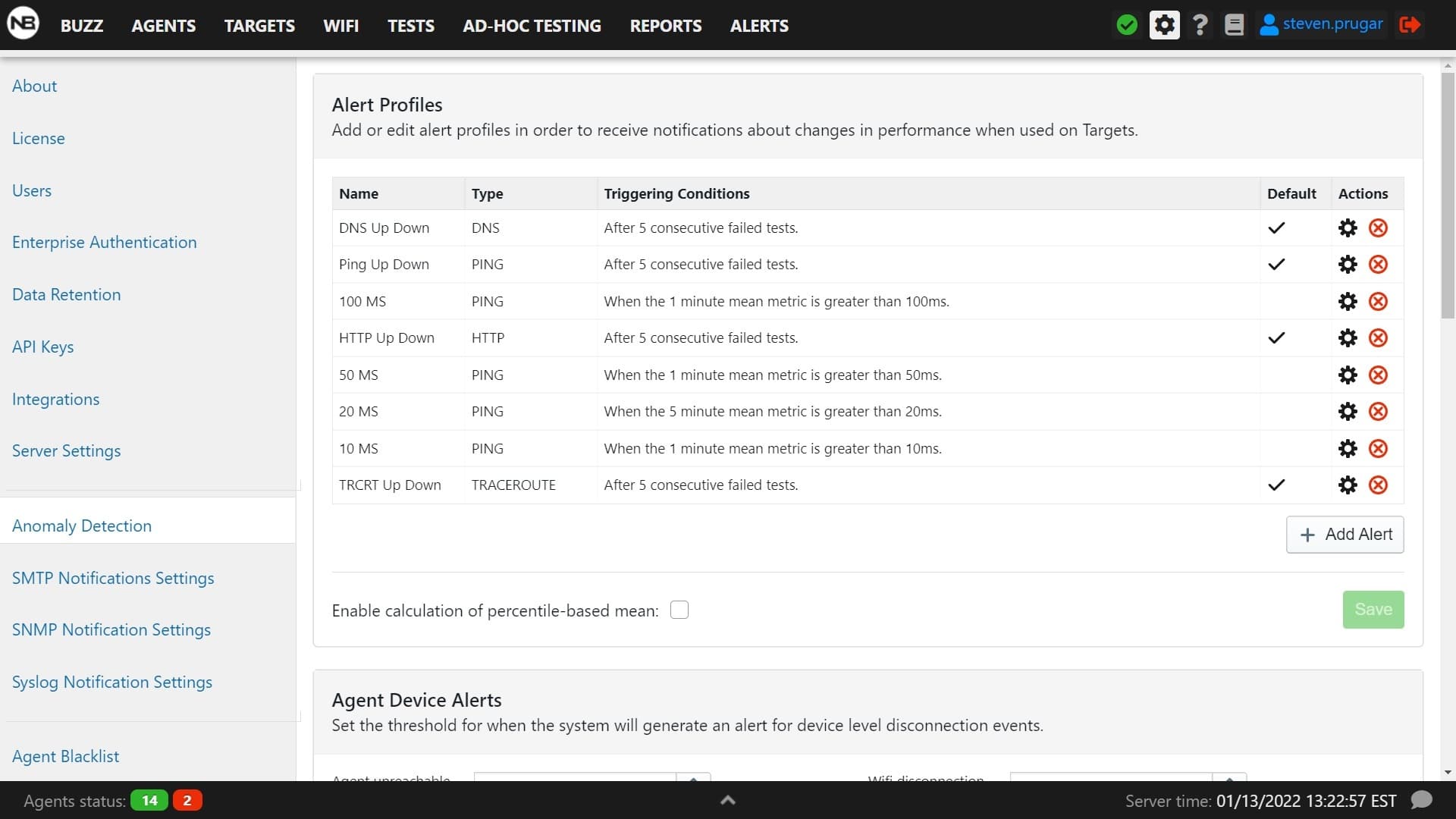The height and width of the screenshot is (819, 1456).
Task: Open the chat bubble icon in footer
Action: (1421, 800)
